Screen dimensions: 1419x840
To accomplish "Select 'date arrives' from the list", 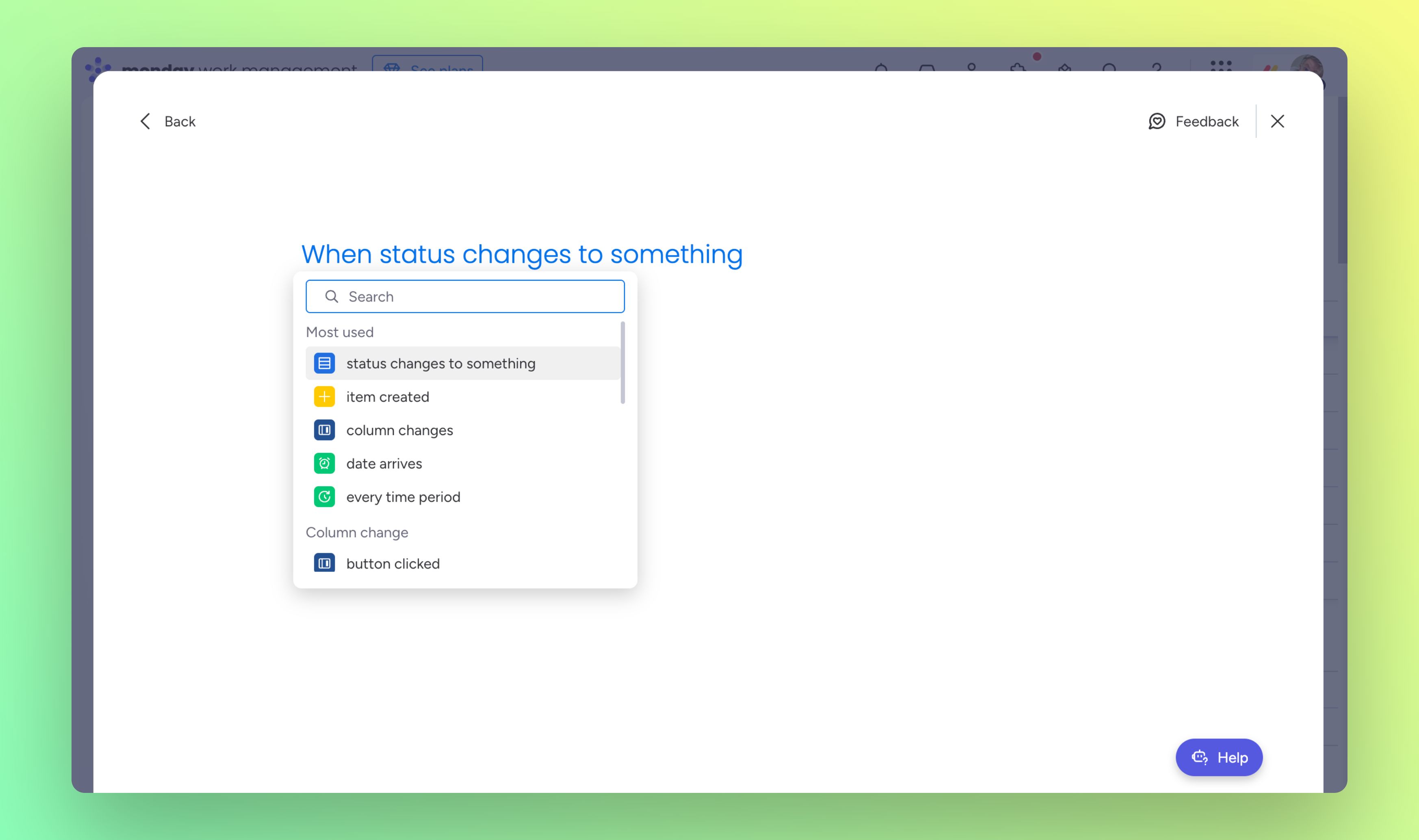I will tap(384, 463).
